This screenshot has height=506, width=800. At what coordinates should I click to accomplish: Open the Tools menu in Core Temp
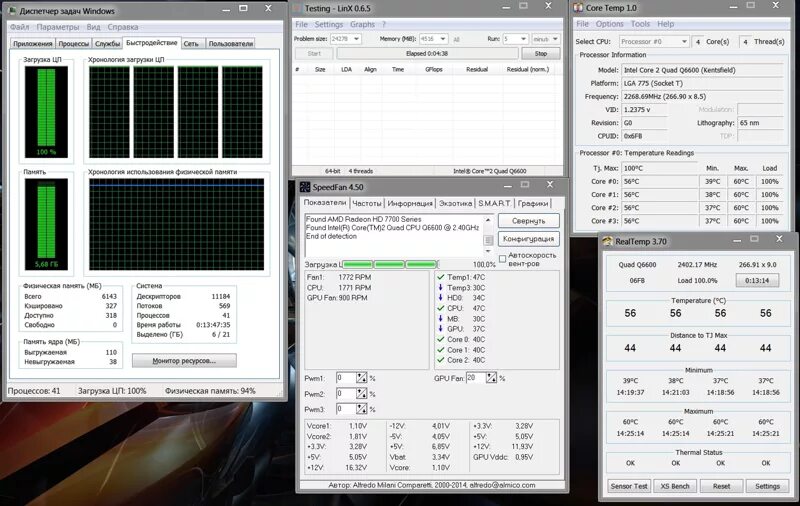click(x=640, y=24)
